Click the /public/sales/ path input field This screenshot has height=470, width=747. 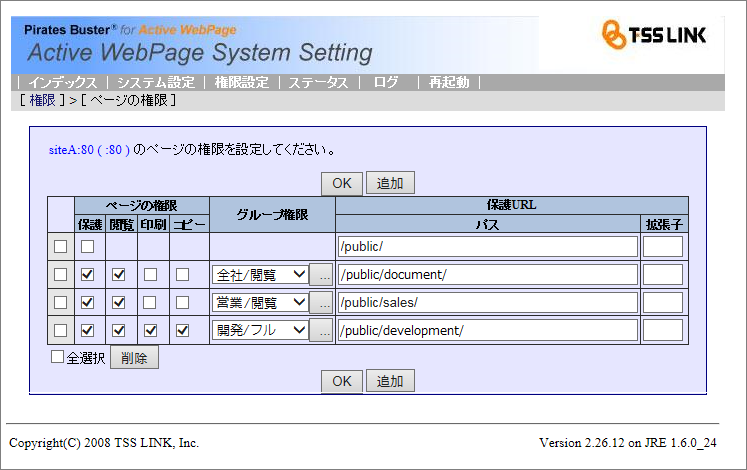coord(488,303)
